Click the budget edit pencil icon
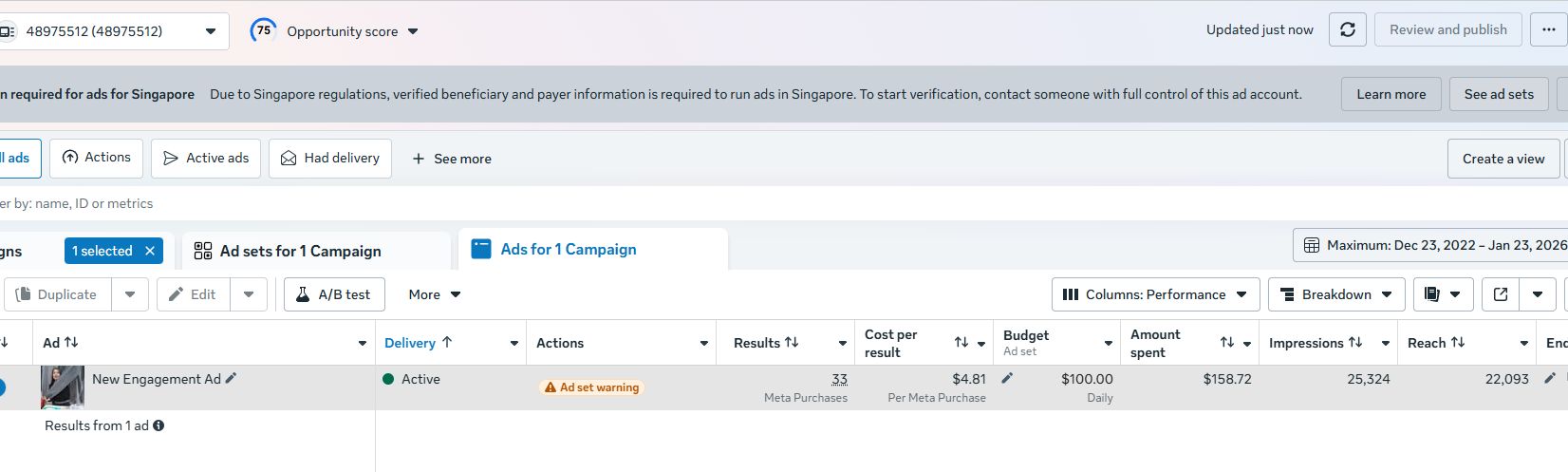This screenshot has width=1568, height=472. pos(1007,378)
